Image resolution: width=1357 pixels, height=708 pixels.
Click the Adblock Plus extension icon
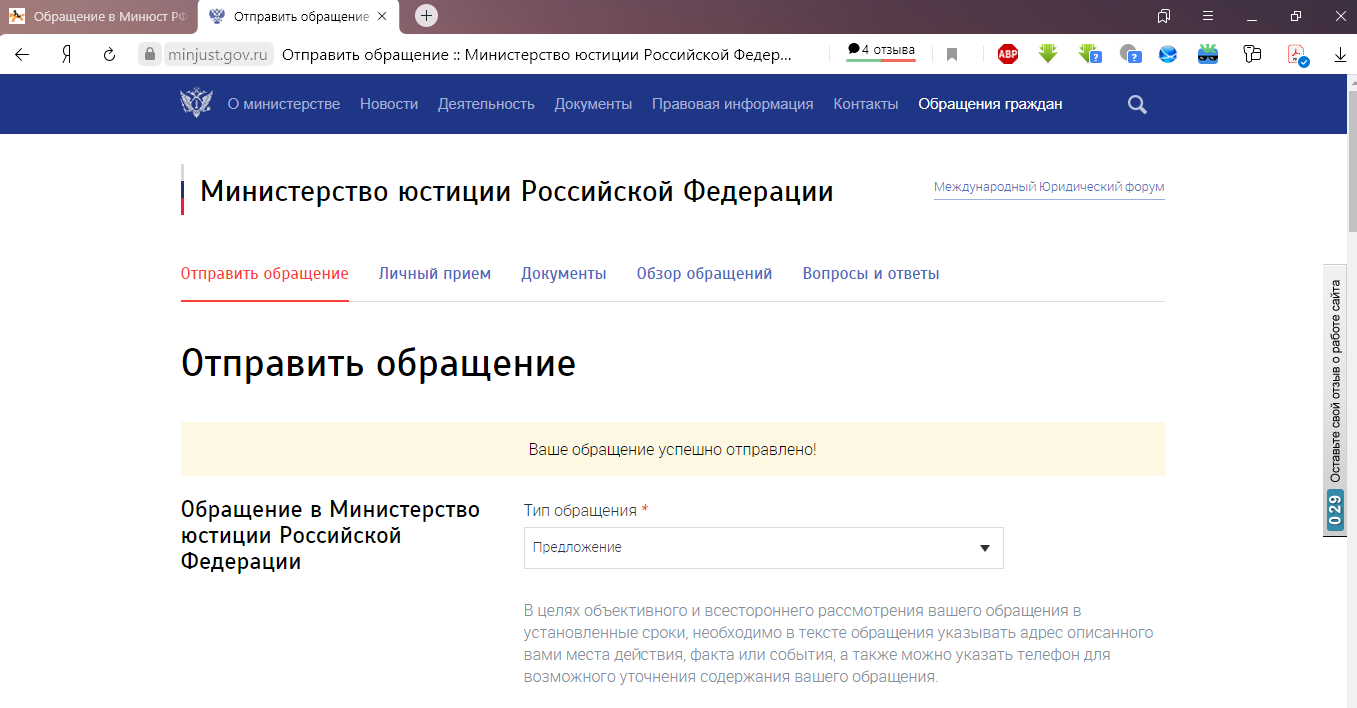pos(1007,54)
